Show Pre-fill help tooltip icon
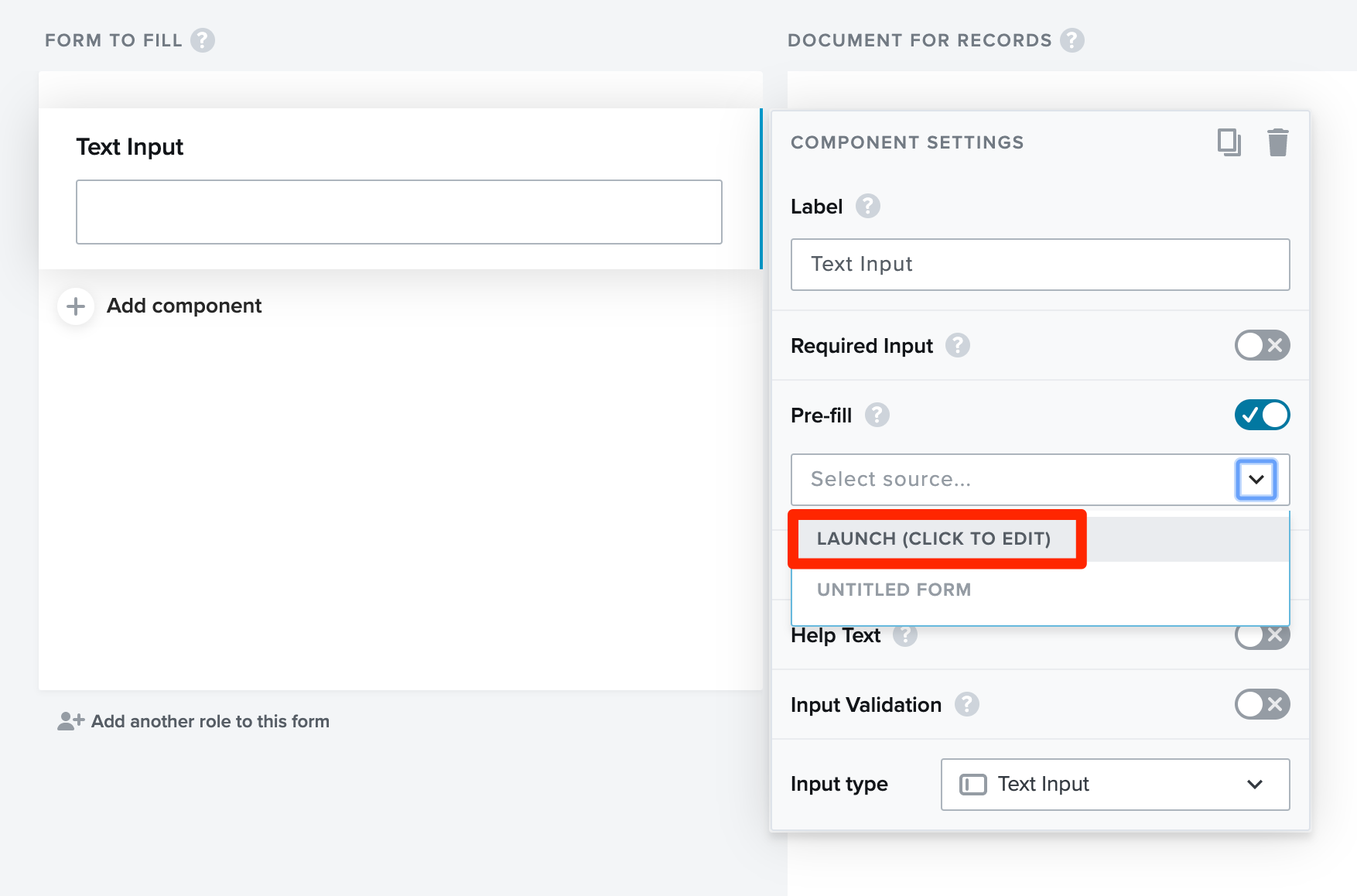 pos(877,416)
